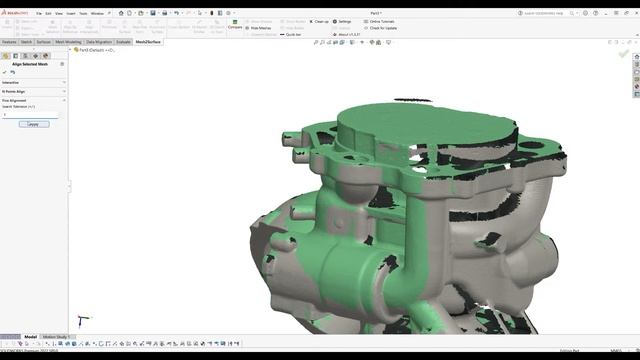Switch to the Data Migration tab
Screen dimensions: 640x360
click(x=99, y=42)
